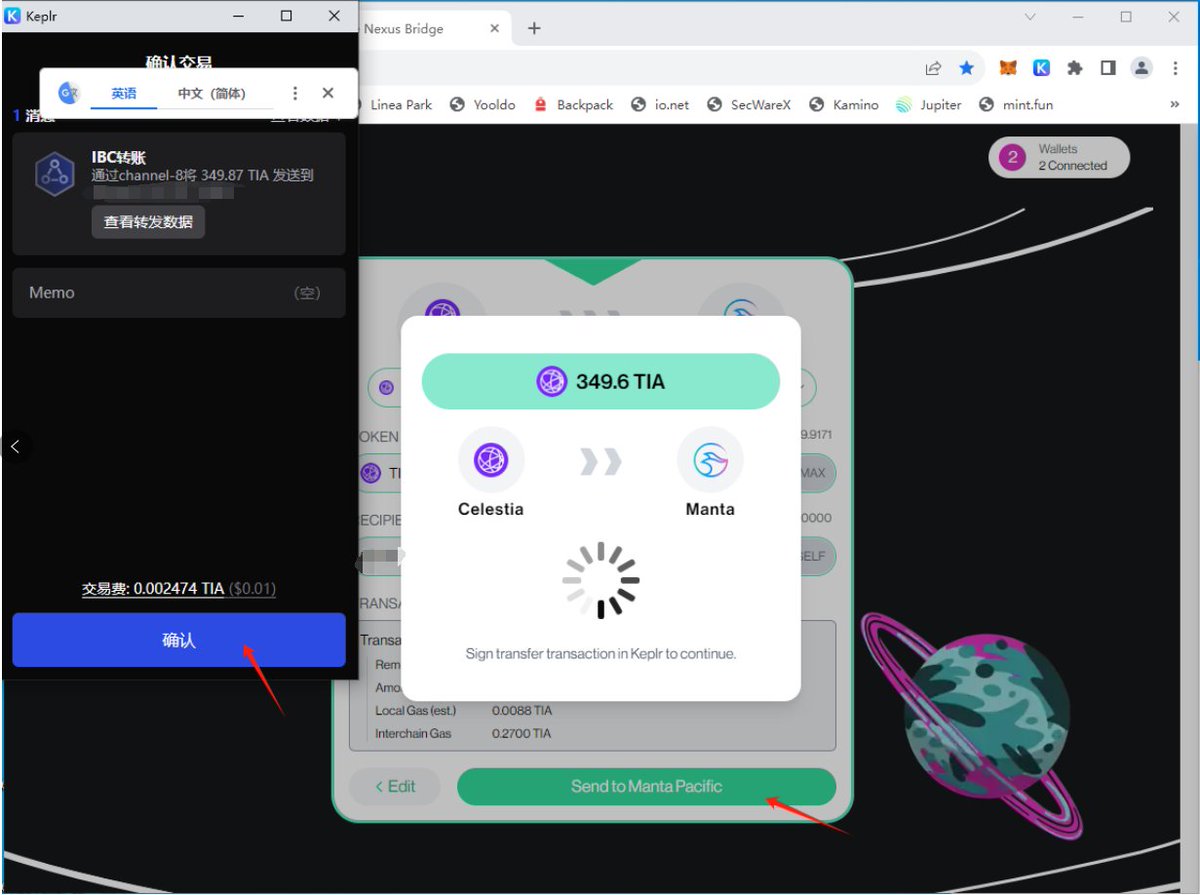
Task: Open a new browser tab
Action: [534, 28]
